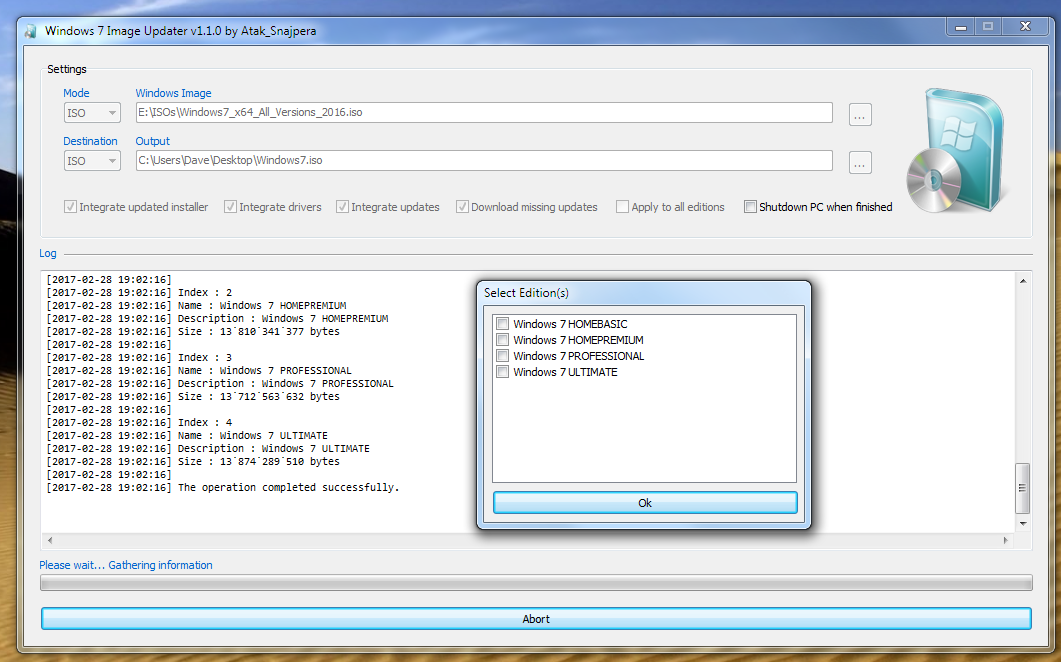The image size is (1061, 662).
Task: Click log horizontal scroll left arrow
Action: (x=50, y=540)
